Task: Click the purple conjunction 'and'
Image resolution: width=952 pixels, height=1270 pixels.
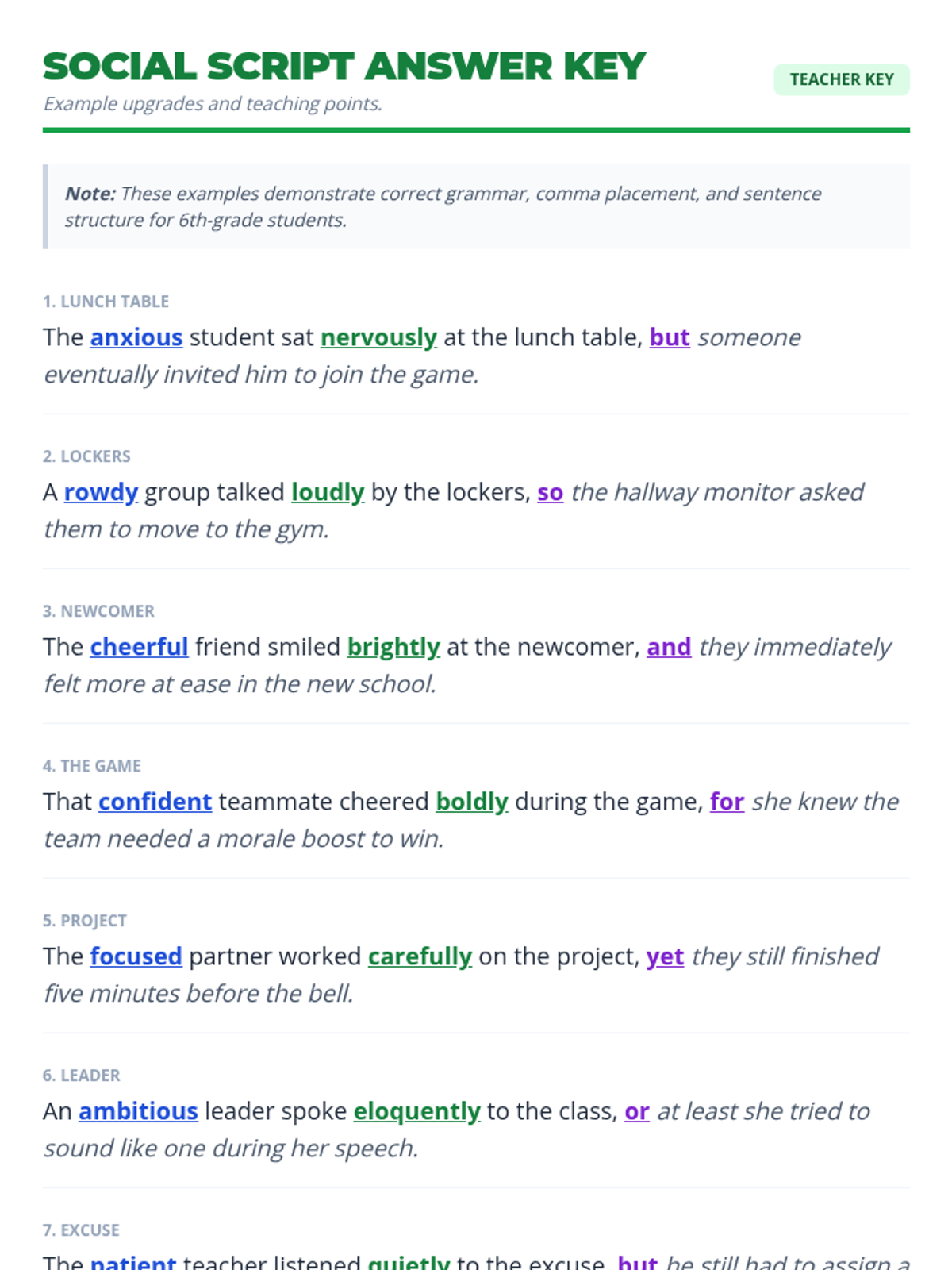Action: (x=669, y=647)
